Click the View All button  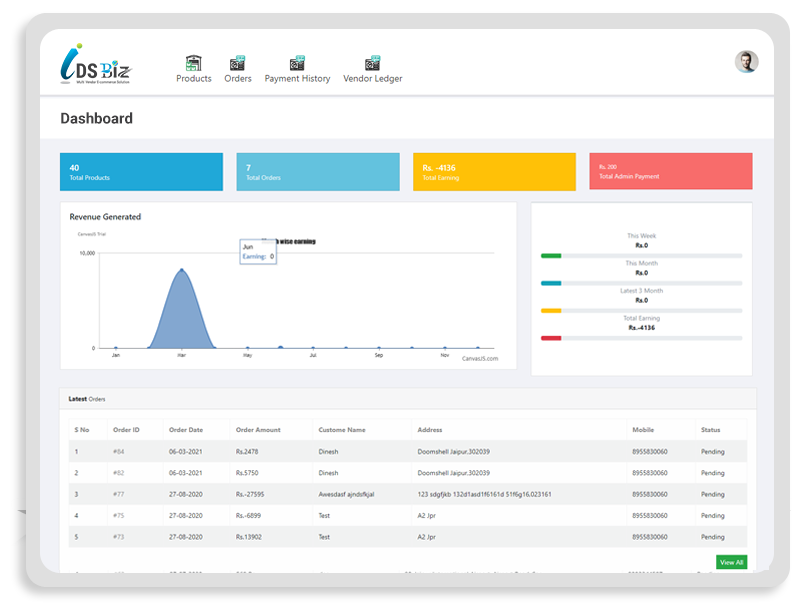(x=731, y=563)
